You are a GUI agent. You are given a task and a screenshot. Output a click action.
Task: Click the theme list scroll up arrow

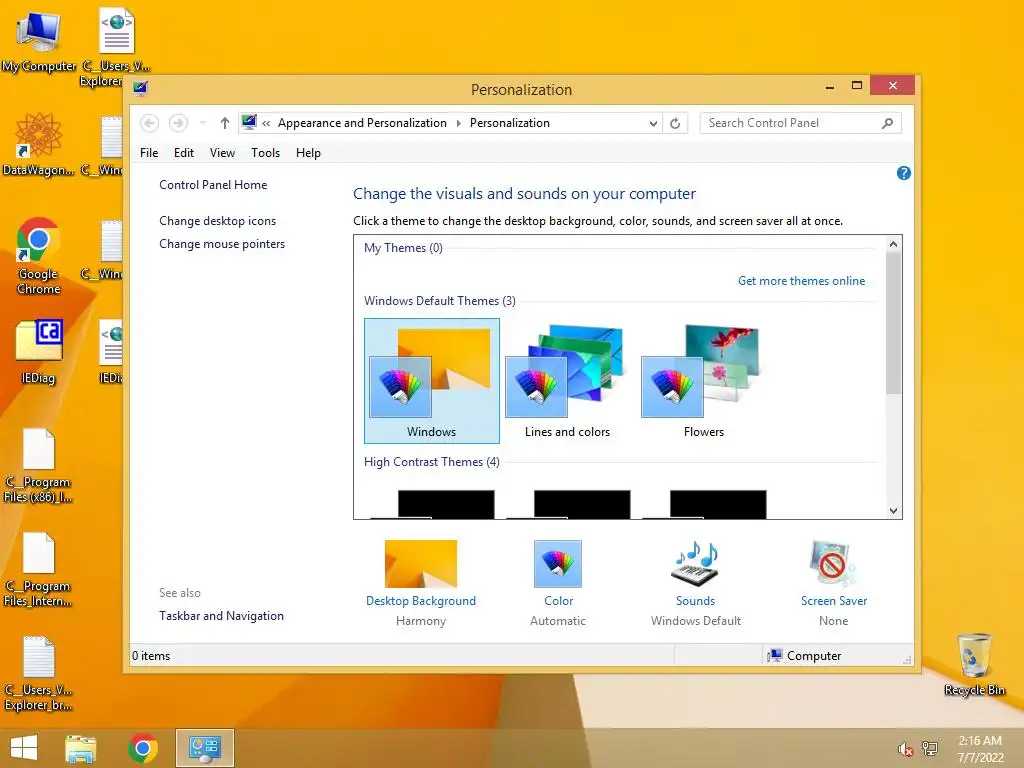tap(893, 244)
